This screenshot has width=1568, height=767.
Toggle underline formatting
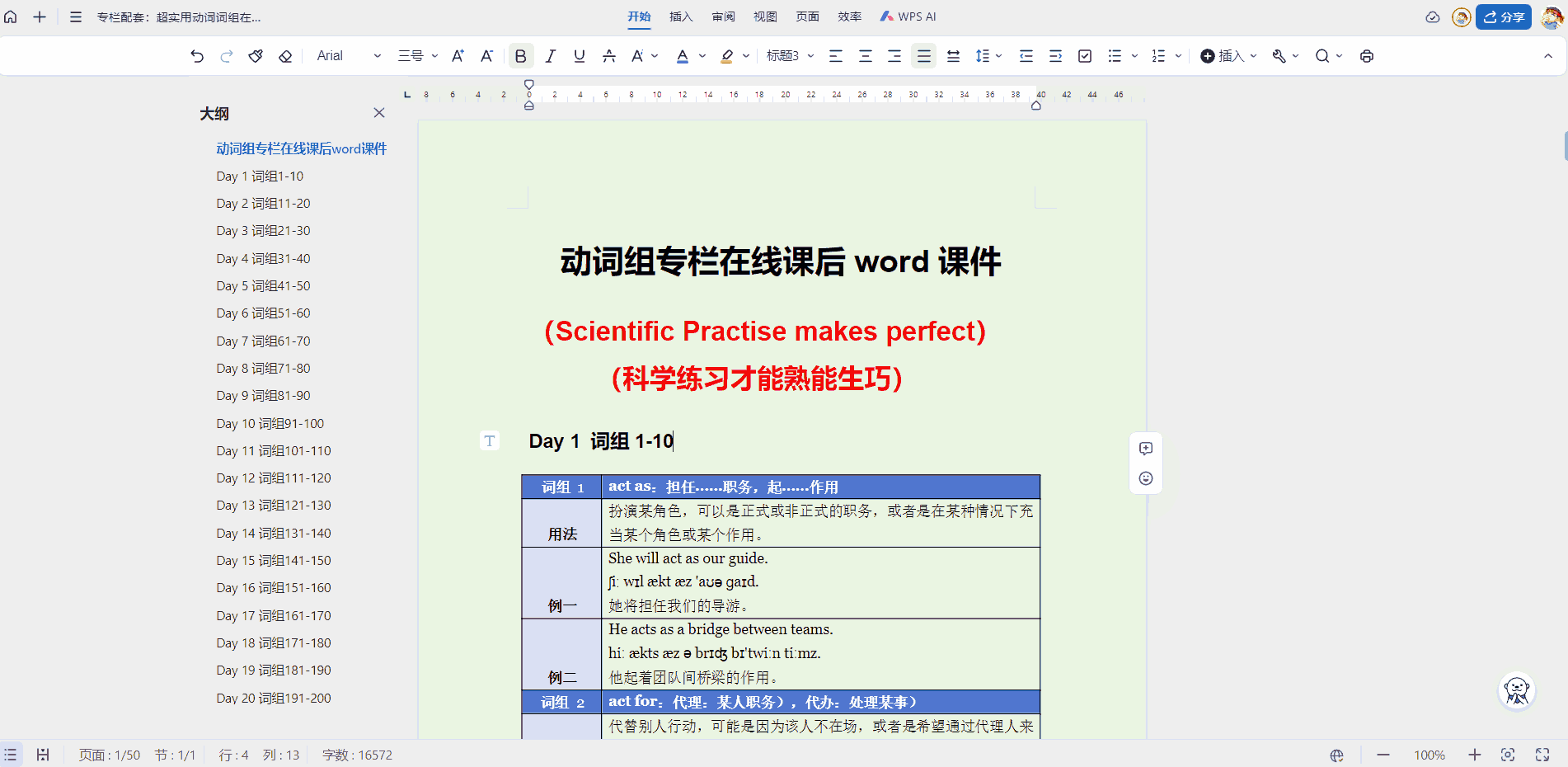(580, 56)
